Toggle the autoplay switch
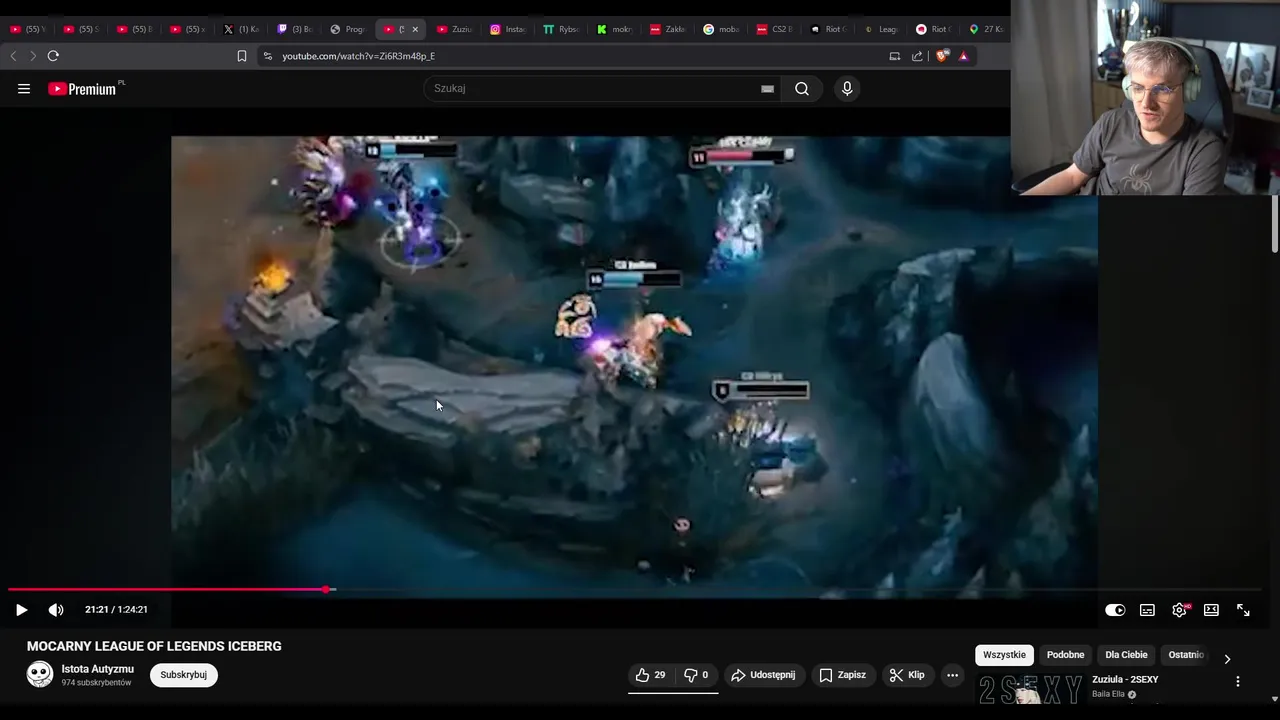The height and width of the screenshot is (720, 1280). click(x=1115, y=610)
